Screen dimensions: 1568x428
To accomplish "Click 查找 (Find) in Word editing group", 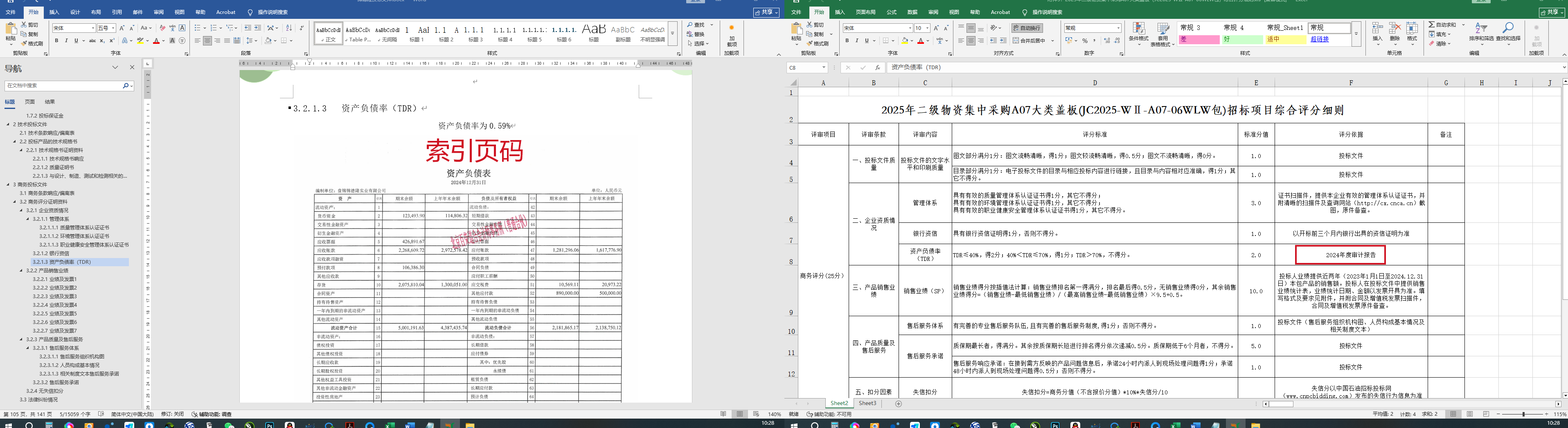I will coord(696,25).
